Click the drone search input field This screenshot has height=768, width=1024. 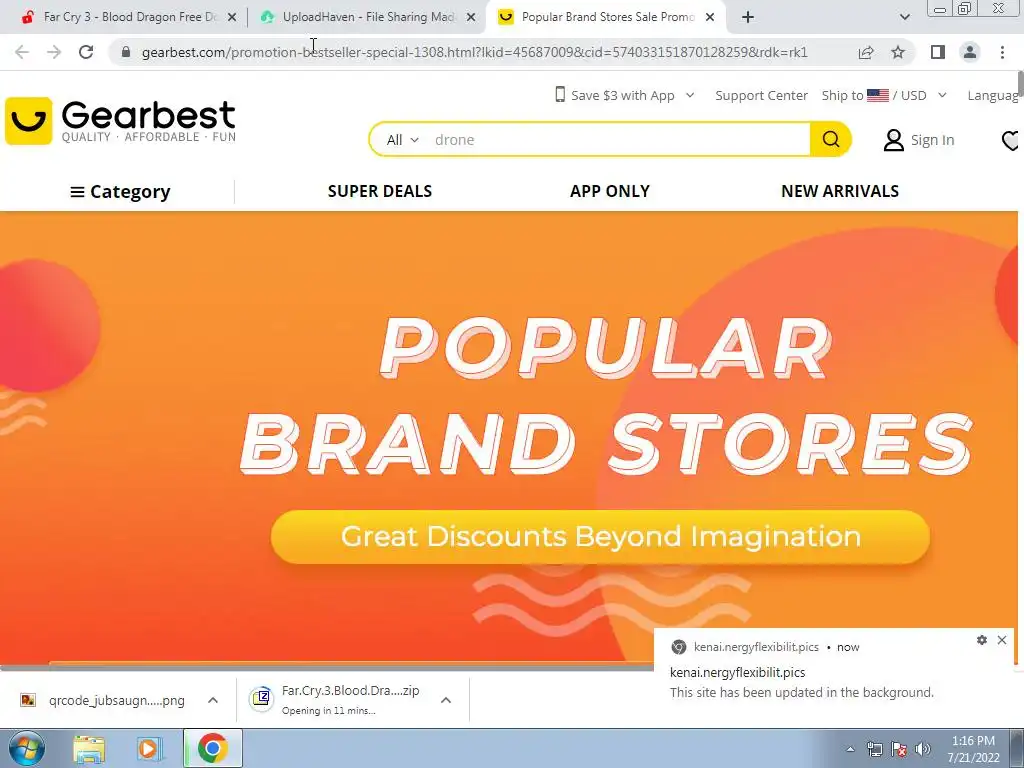618,140
